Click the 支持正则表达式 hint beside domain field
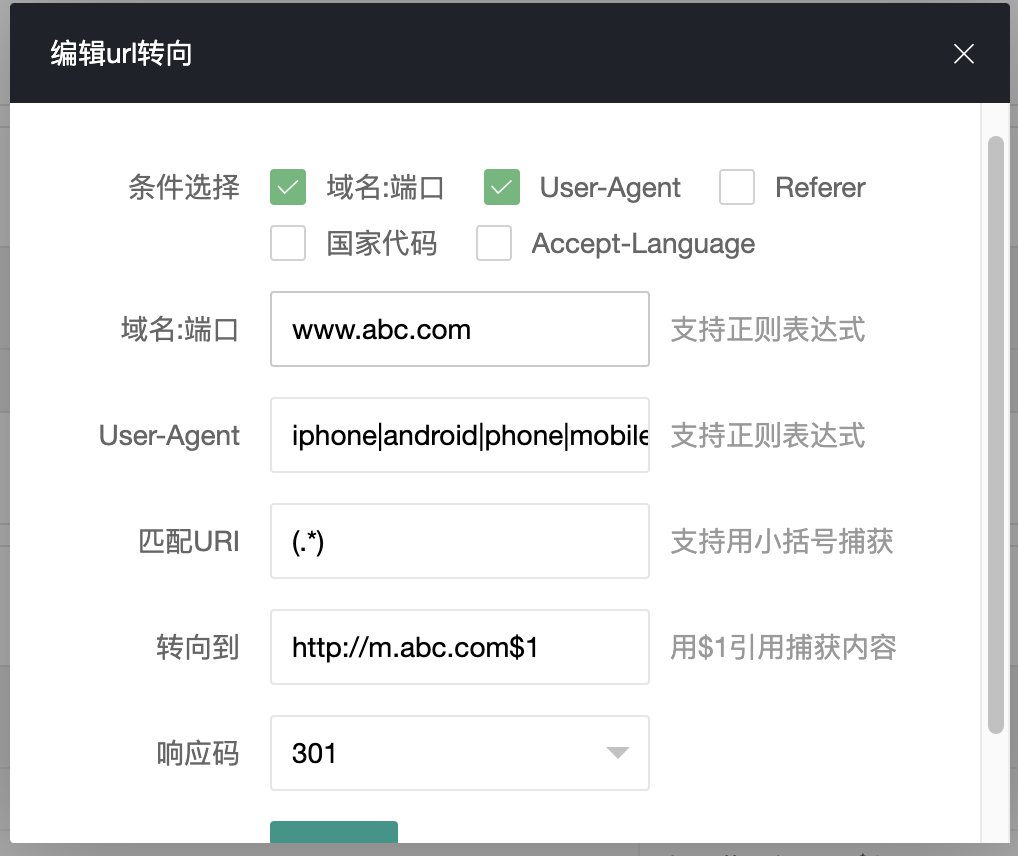 pyautogui.click(x=767, y=329)
